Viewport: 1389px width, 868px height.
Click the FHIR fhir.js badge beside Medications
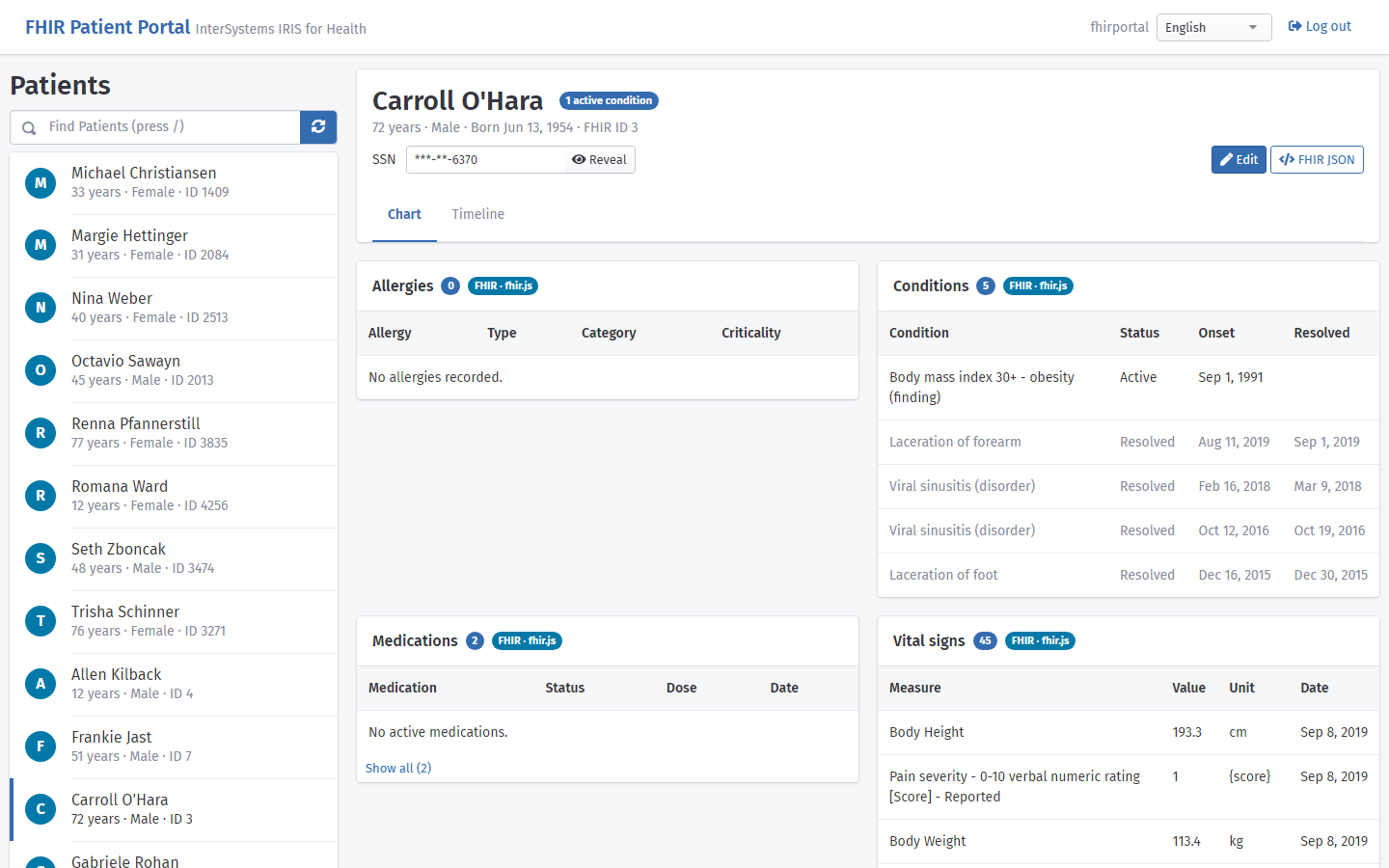(527, 640)
